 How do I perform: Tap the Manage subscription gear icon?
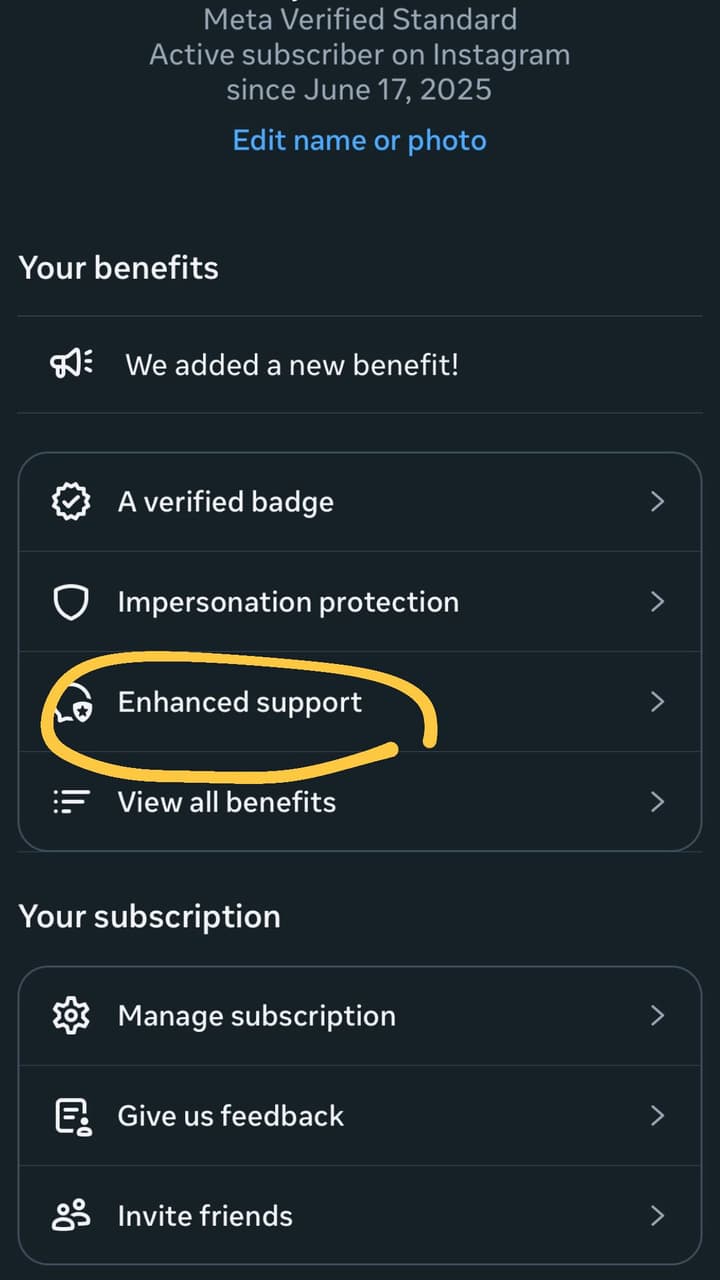(x=71, y=1016)
